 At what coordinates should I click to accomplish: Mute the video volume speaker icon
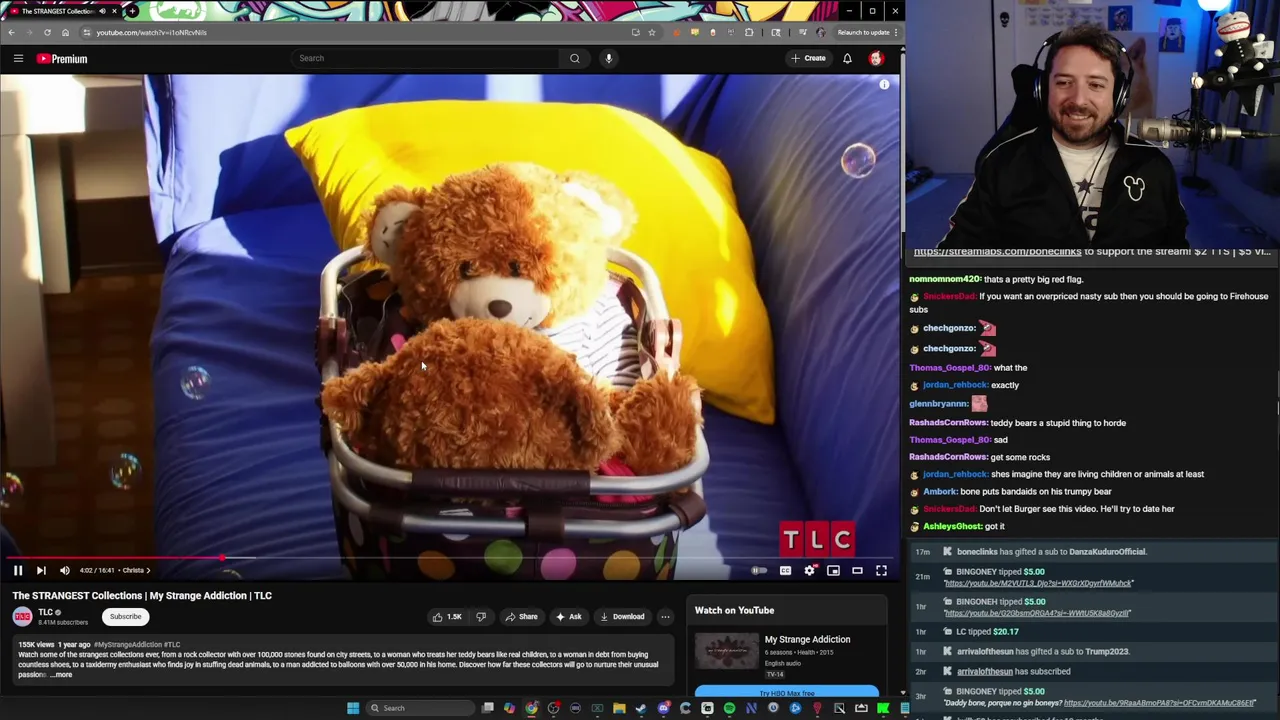click(65, 570)
